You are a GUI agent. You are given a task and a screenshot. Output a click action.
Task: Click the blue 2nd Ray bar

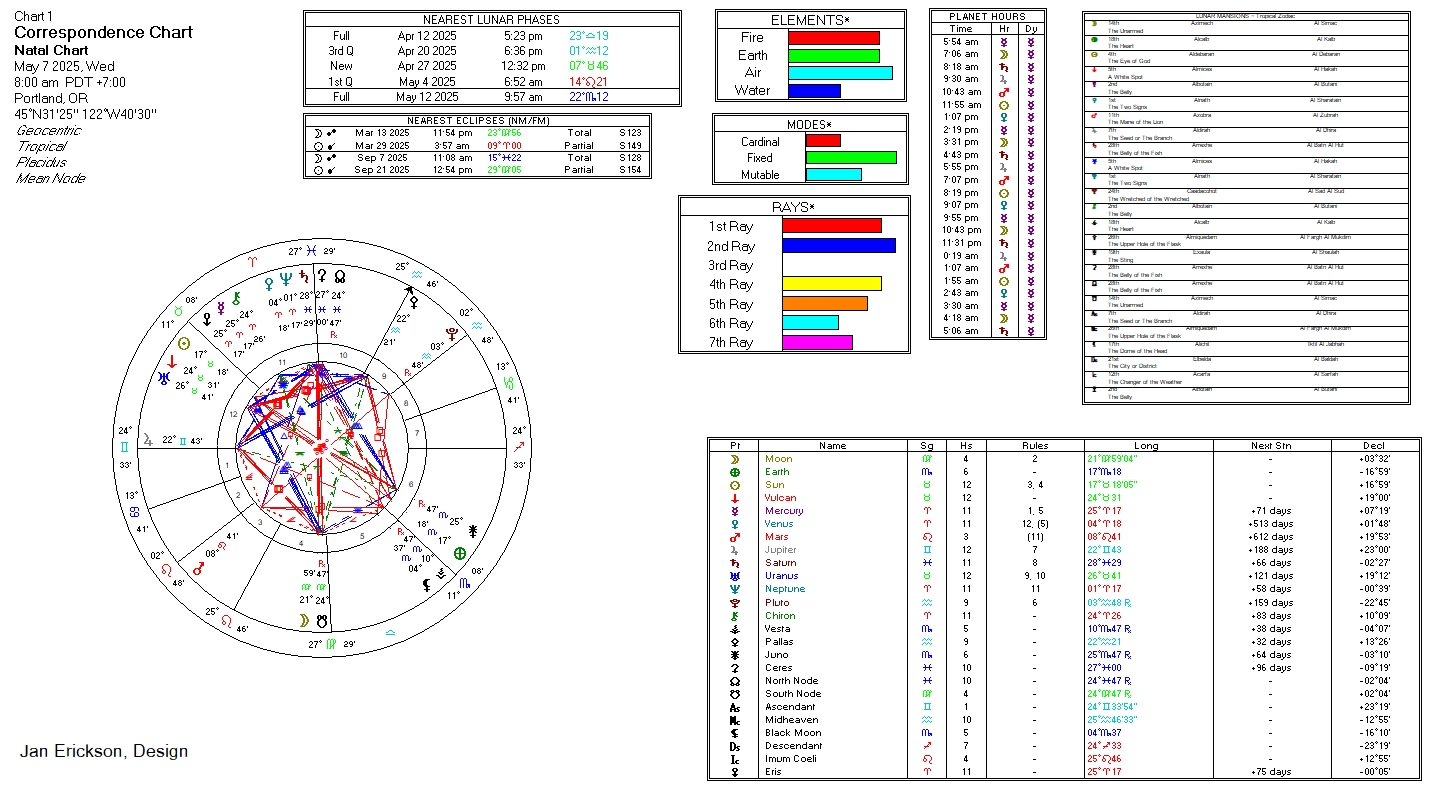[839, 246]
